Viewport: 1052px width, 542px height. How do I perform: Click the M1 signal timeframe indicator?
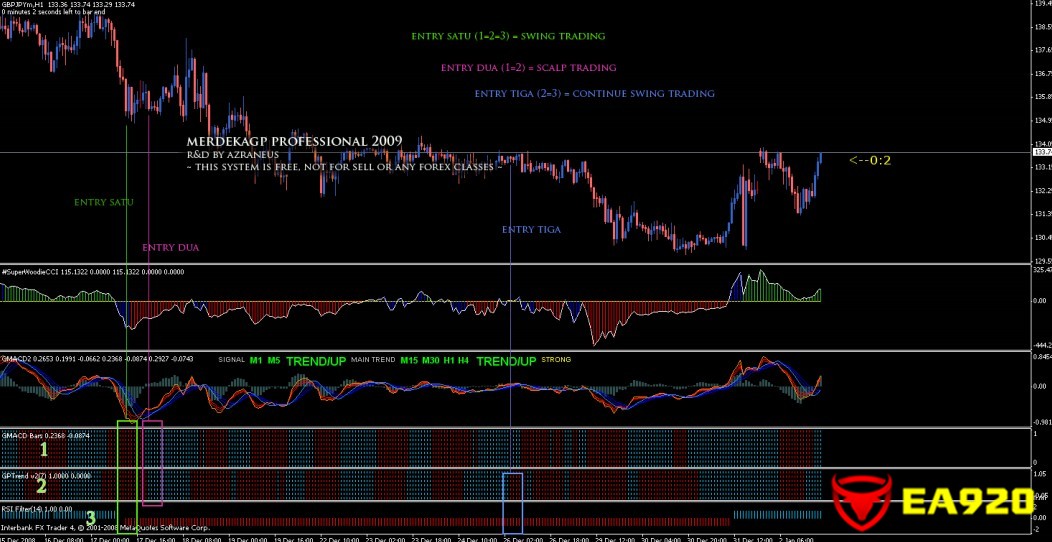256,360
